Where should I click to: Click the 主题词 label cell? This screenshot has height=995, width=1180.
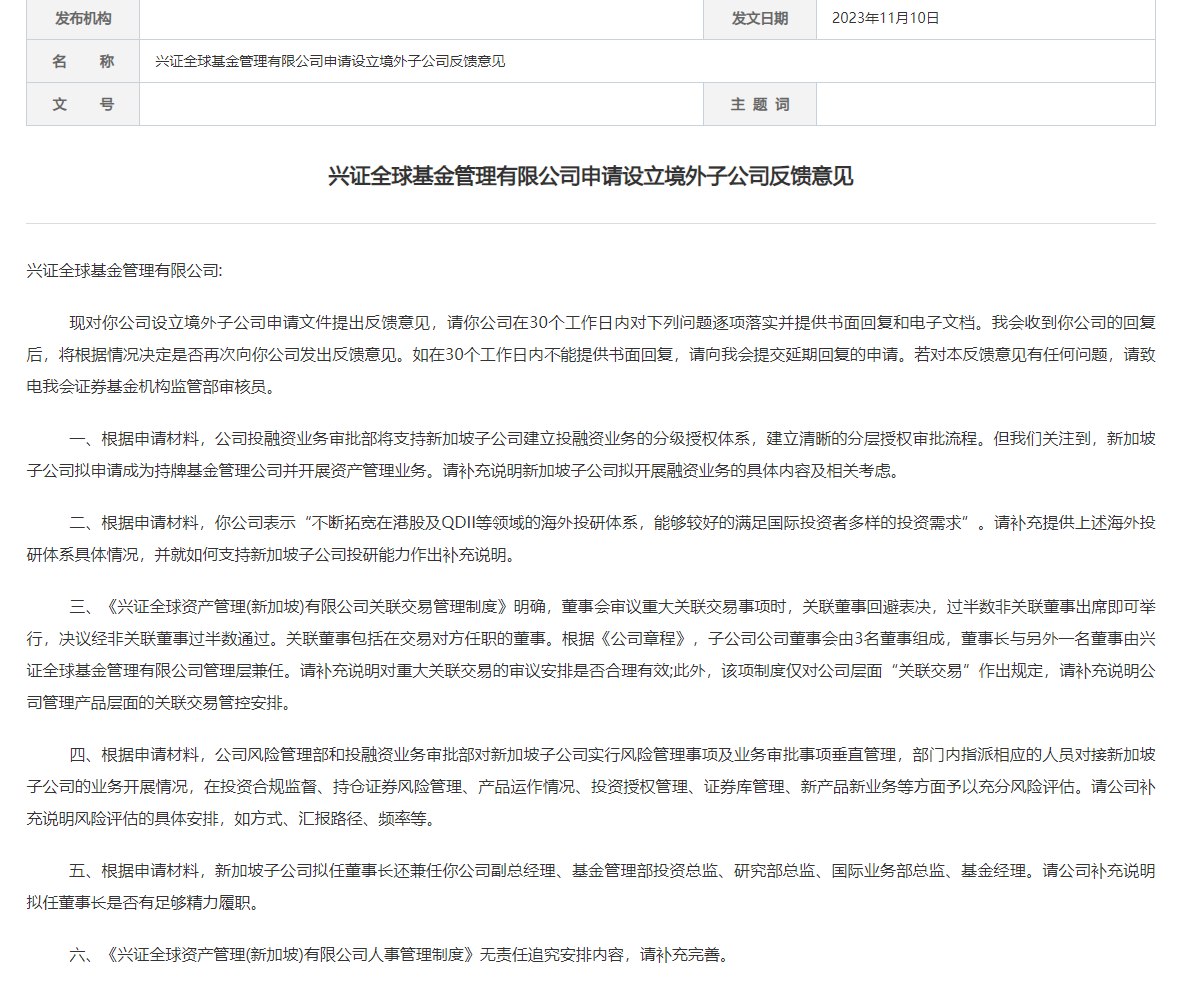(x=760, y=104)
